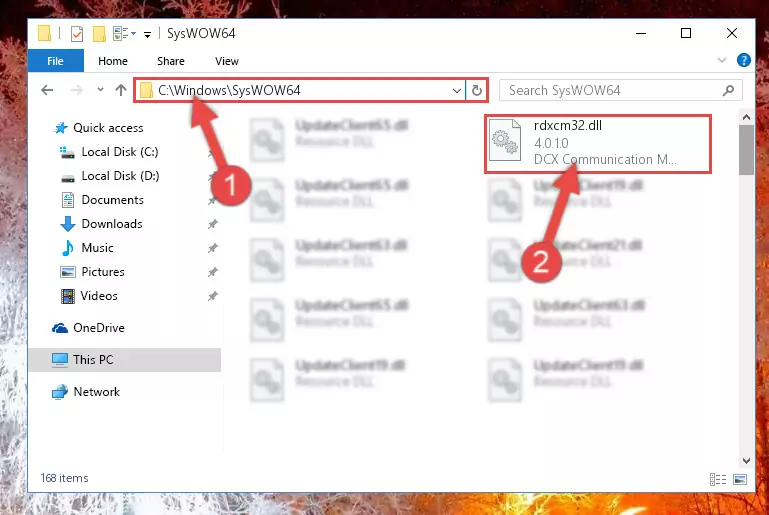This screenshot has width=769, height=515.
Task: Minimize the SysWOW64 window
Action: (x=641, y=33)
